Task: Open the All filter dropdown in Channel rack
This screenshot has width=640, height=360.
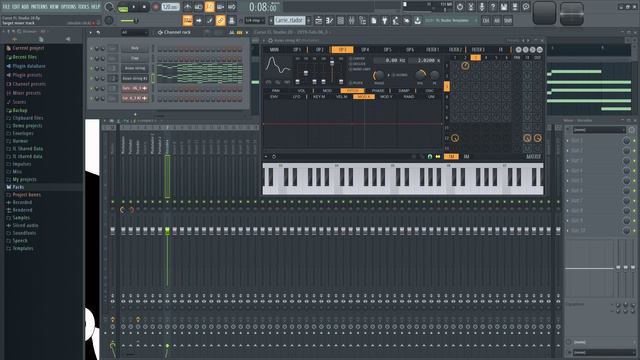Action: click(x=134, y=32)
